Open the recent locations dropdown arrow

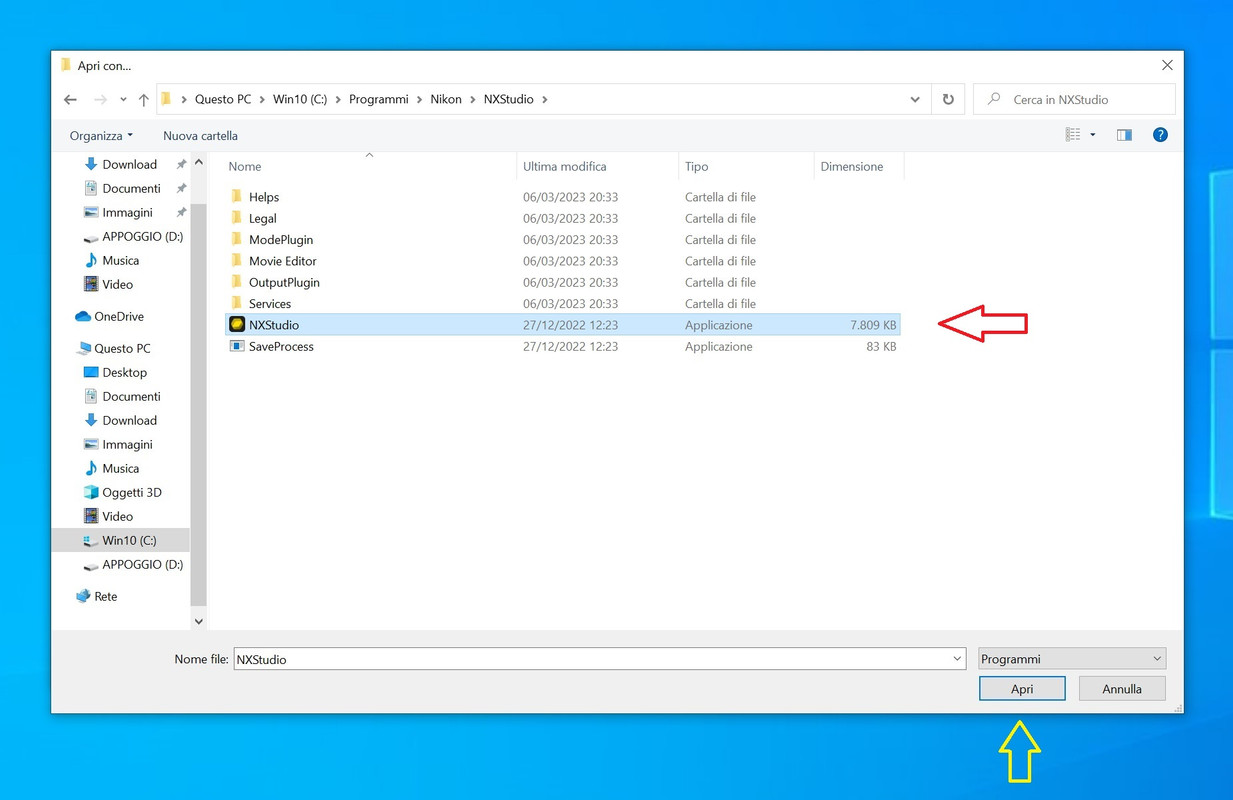tap(123, 100)
